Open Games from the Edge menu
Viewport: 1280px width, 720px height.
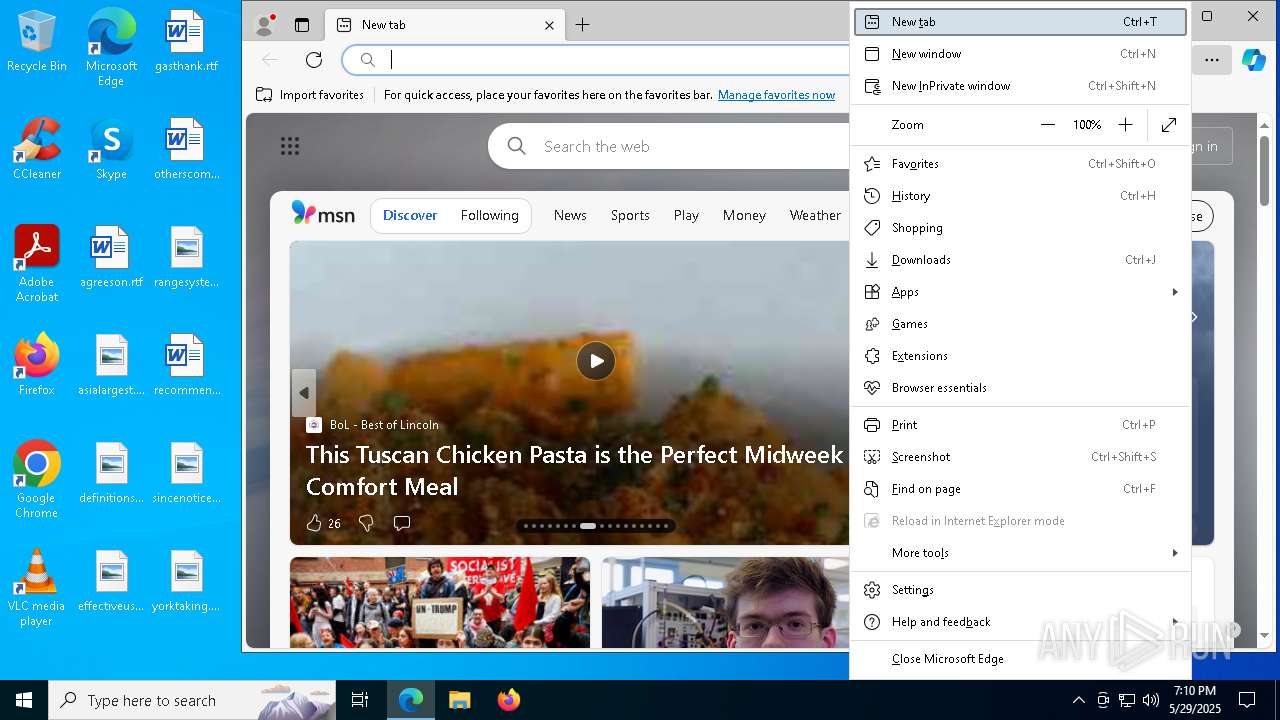[1020, 324]
